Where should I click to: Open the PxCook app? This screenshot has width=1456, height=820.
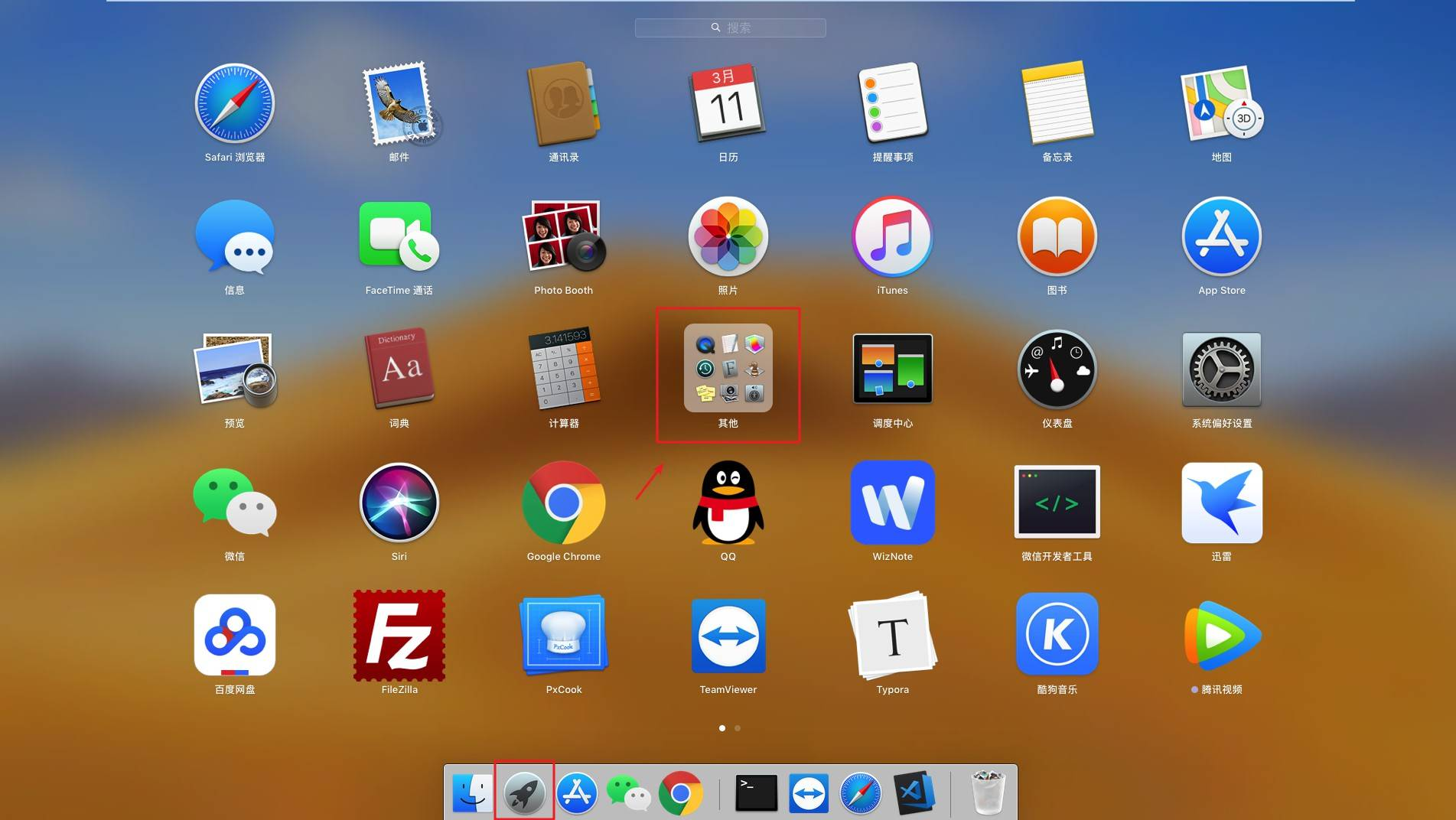[x=563, y=636]
